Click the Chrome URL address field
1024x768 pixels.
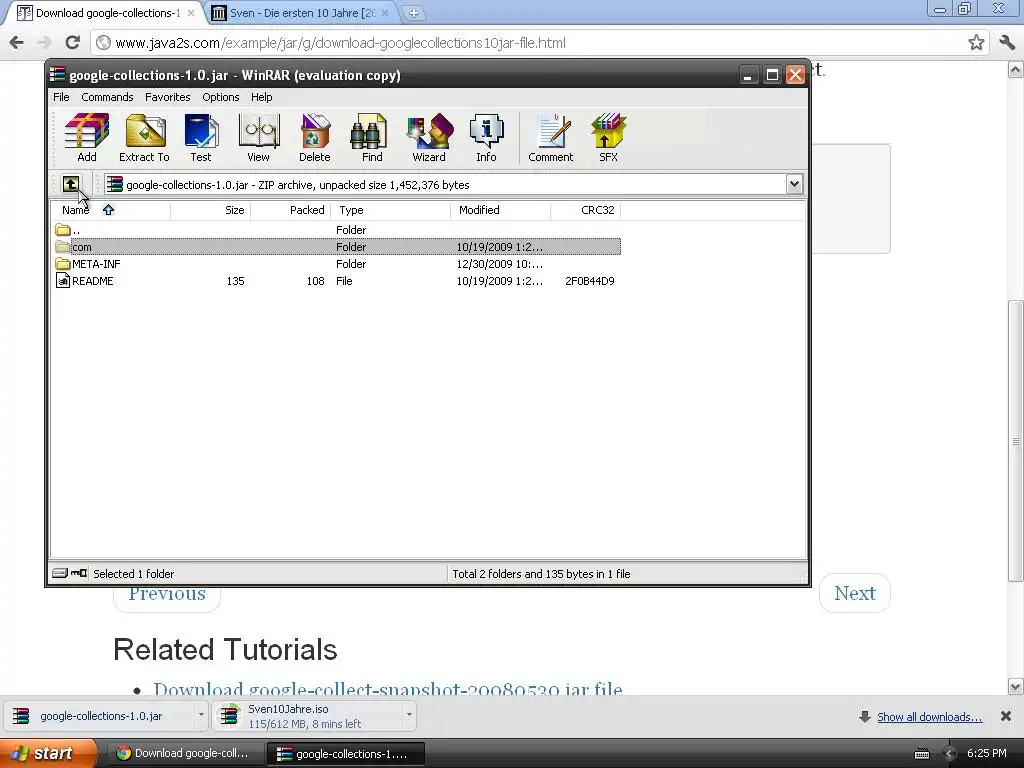[x=536, y=43]
